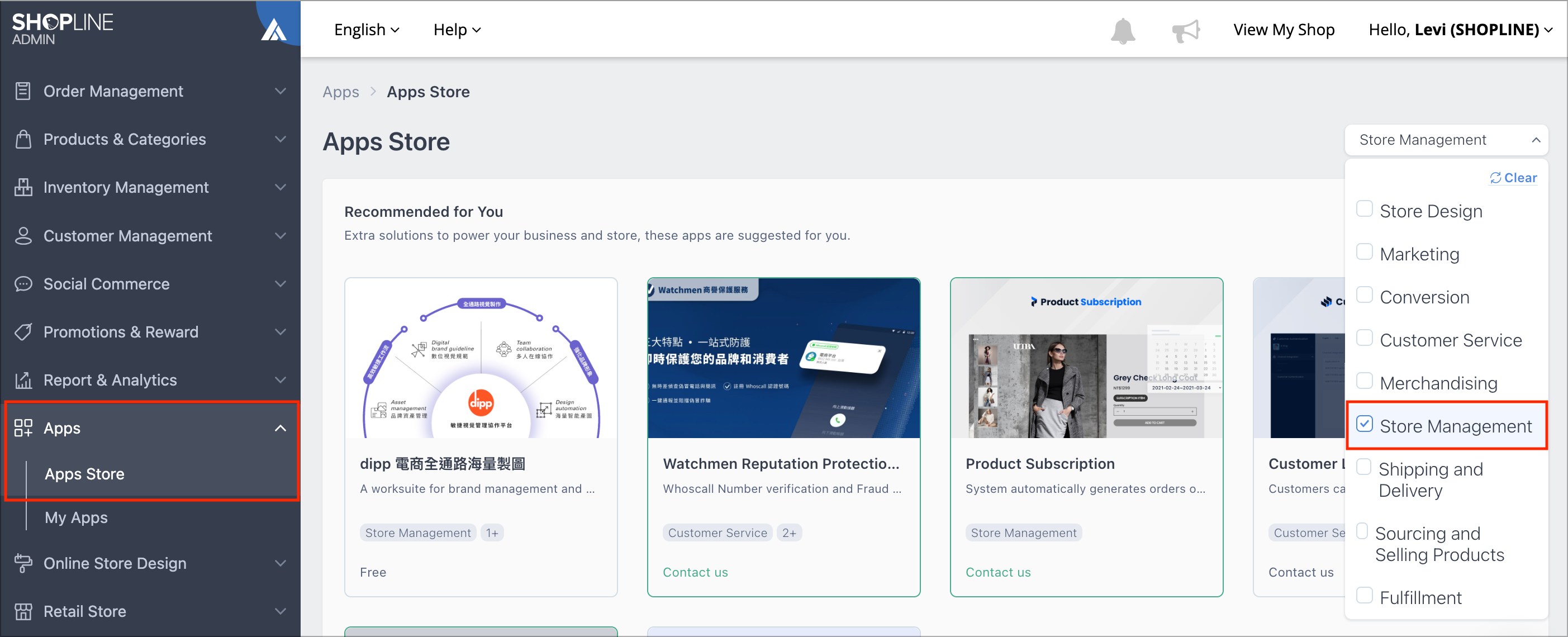Check the Merchandising filter checkbox
Image resolution: width=1568 pixels, height=637 pixels.
click(1364, 382)
